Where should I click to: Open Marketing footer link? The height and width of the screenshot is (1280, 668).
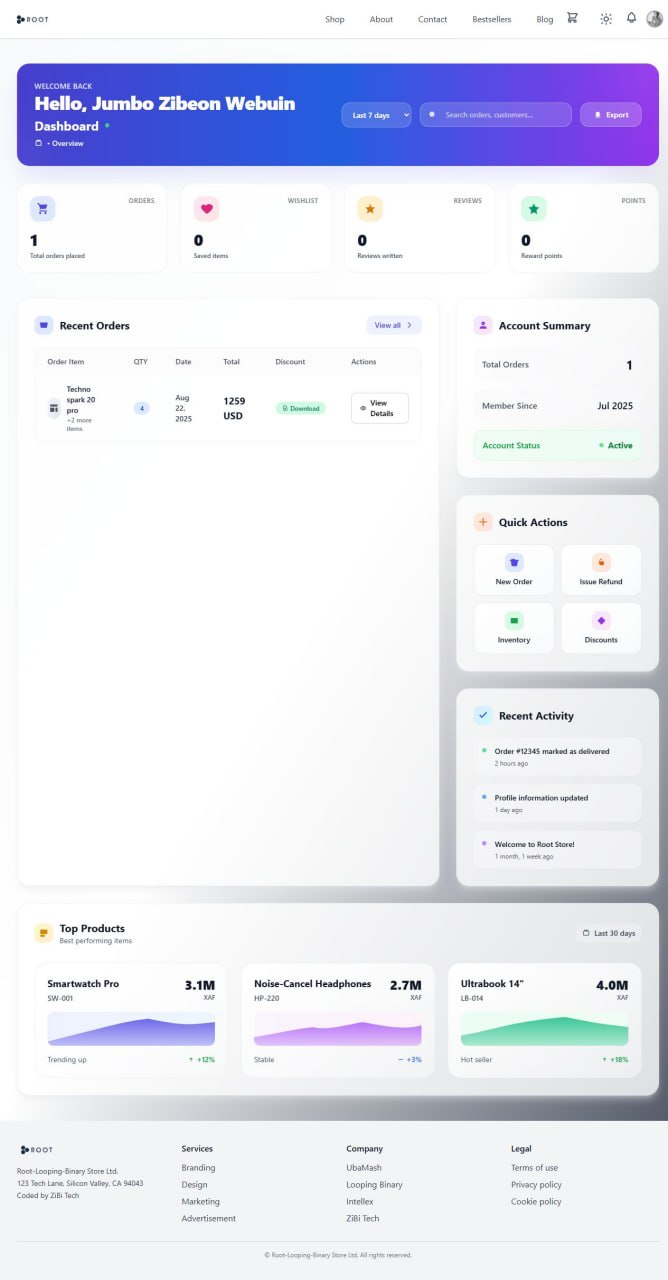(x=200, y=1202)
